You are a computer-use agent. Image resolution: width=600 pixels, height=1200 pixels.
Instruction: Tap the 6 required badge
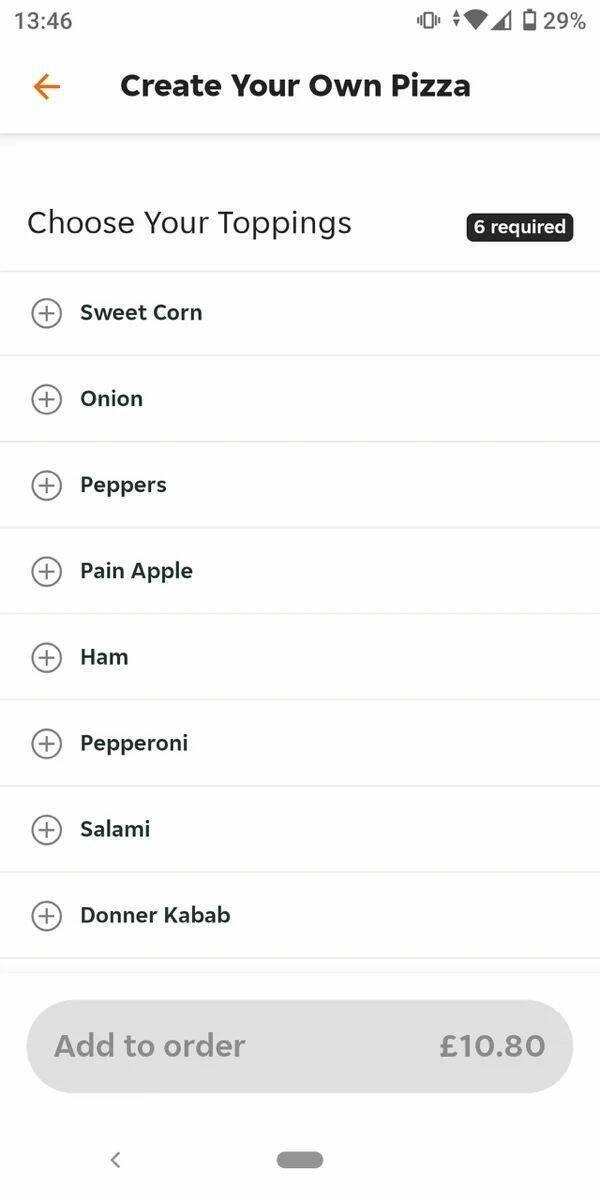[x=519, y=227]
